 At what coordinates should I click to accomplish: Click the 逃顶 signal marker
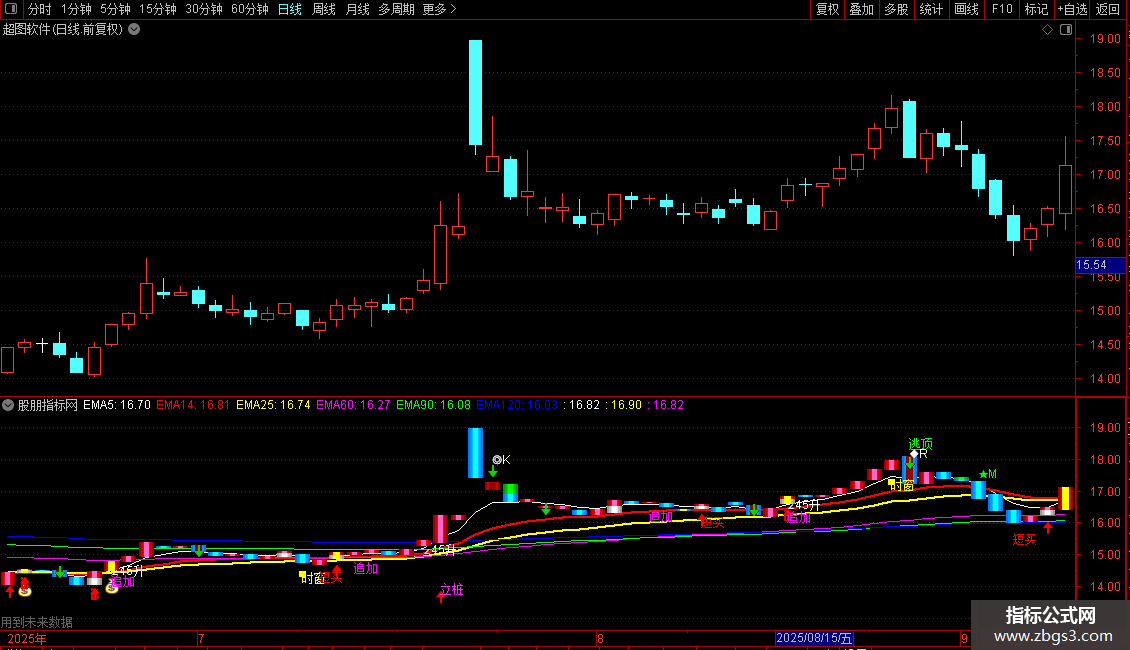[x=920, y=444]
